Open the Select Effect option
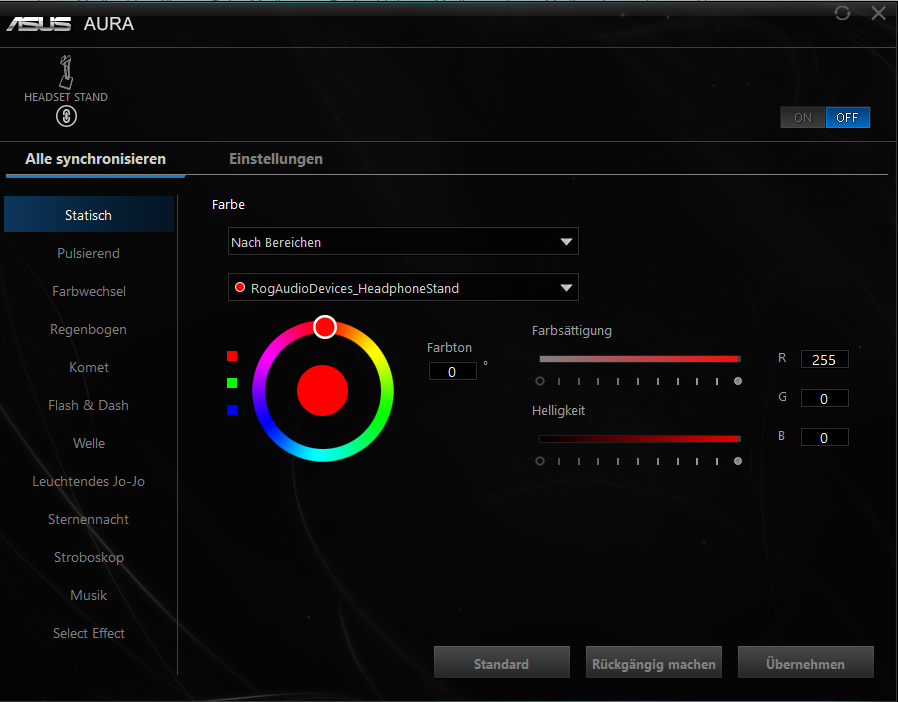 coord(89,633)
